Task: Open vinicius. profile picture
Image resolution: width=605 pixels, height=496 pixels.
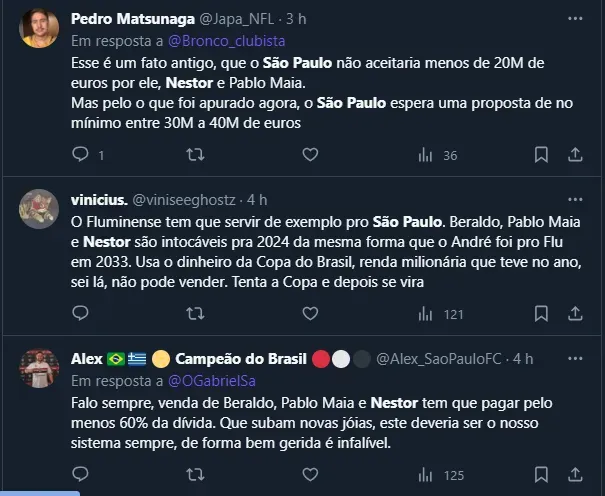Action: tap(39, 209)
